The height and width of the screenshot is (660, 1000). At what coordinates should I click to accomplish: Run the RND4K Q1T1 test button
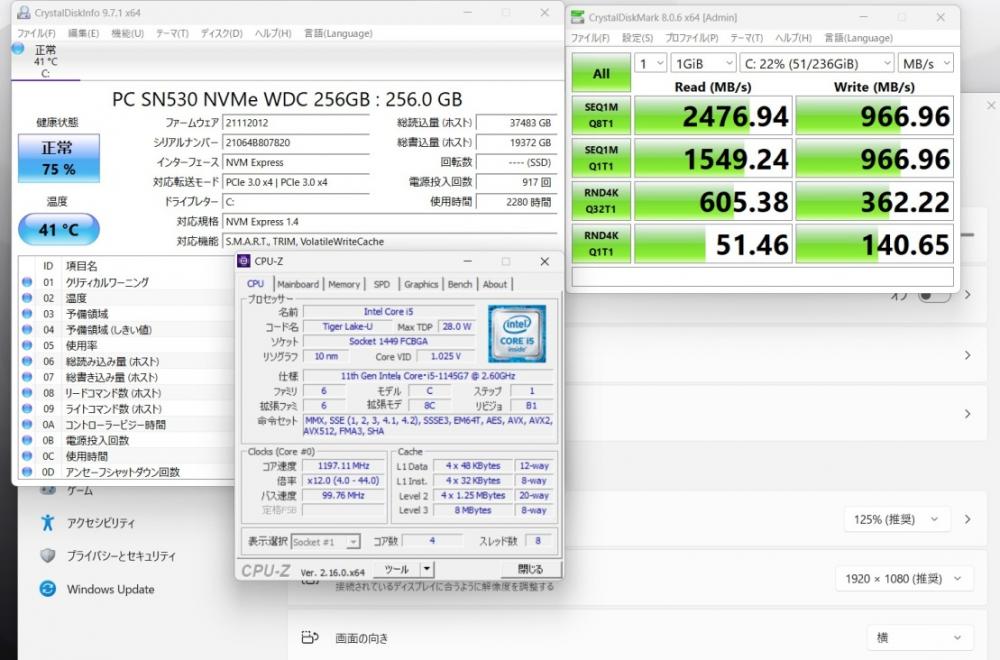coord(601,244)
